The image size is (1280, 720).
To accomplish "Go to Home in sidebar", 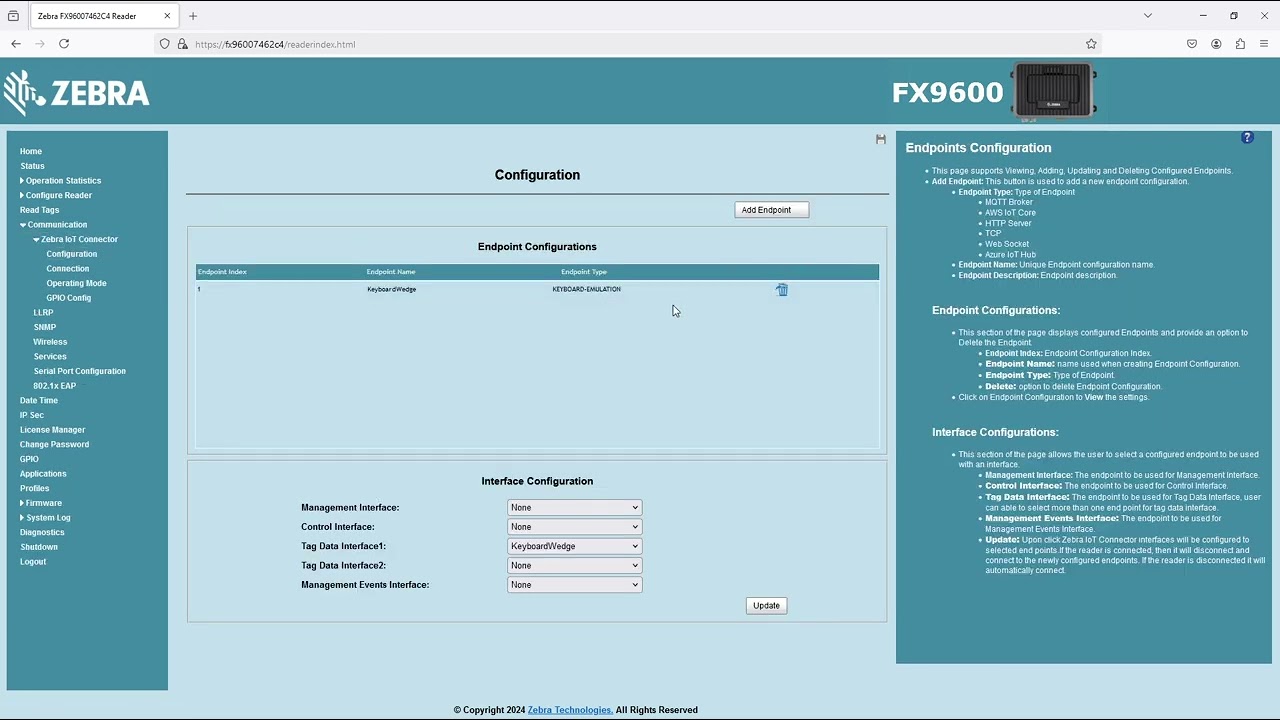I will click(x=31, y=152).
